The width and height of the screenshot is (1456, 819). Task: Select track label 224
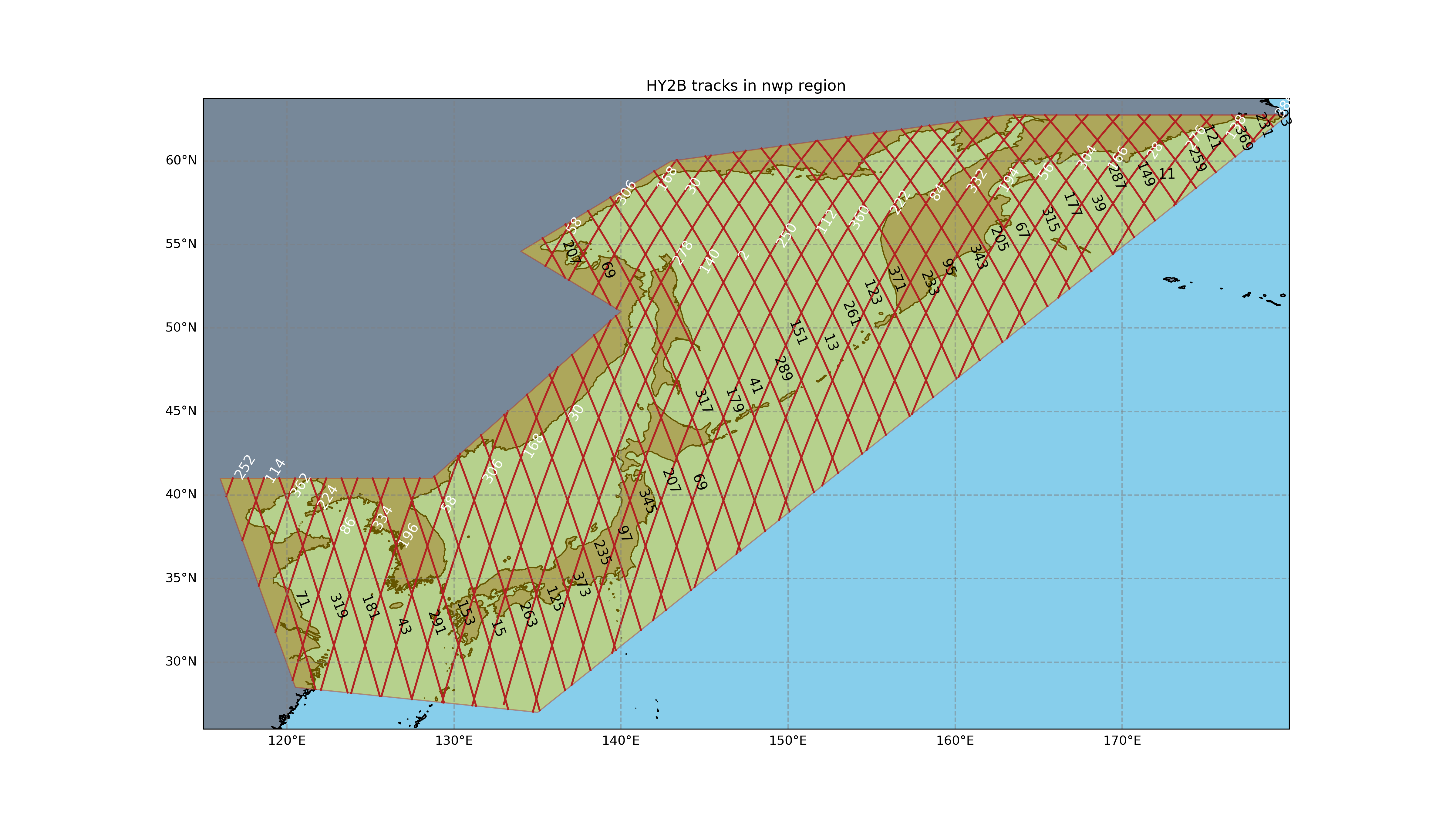click(x=327, y=497)
